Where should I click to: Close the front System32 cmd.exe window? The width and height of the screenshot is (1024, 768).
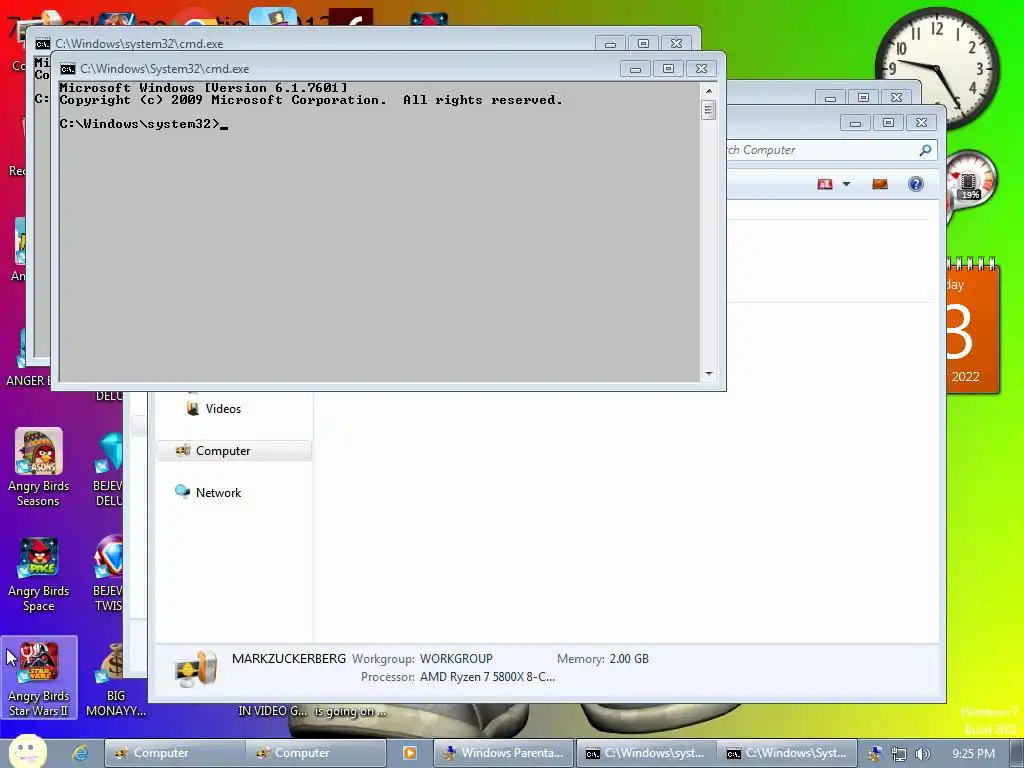701,69
